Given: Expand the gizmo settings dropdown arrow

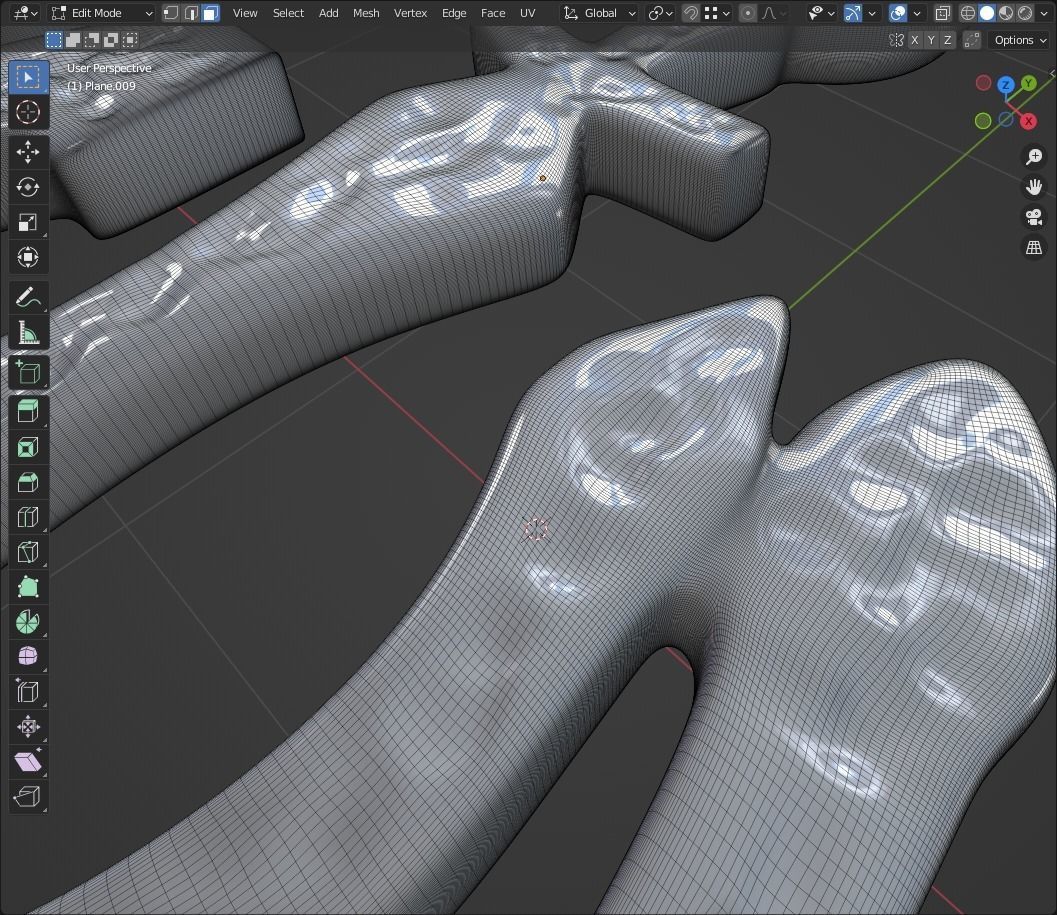Looking at the screenshot, I should [872, 13].
